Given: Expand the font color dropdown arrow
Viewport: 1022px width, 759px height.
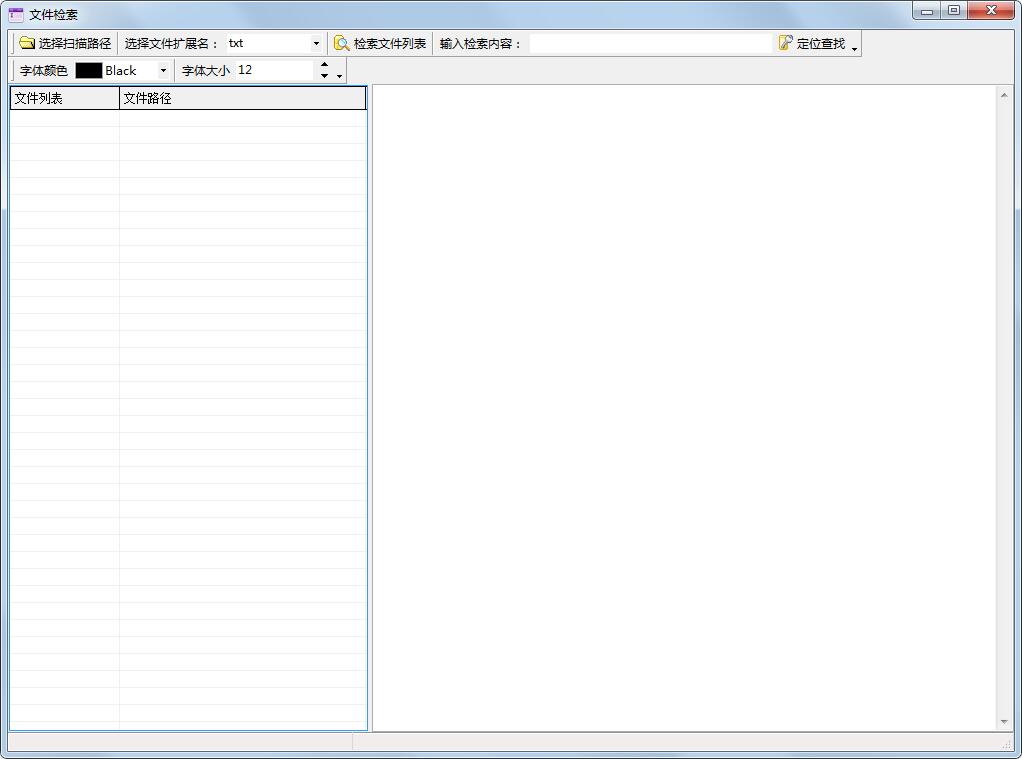Looking at the screenshot, I should click(x=163, y=70).
